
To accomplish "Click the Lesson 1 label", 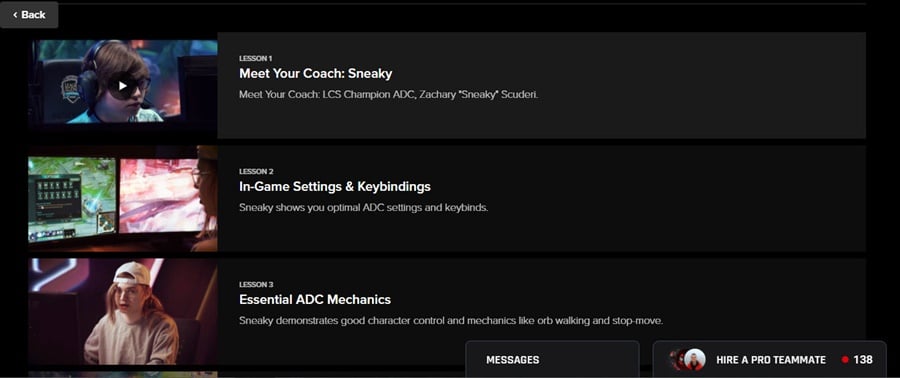I will pyautogui.click(x=255, y=59).
